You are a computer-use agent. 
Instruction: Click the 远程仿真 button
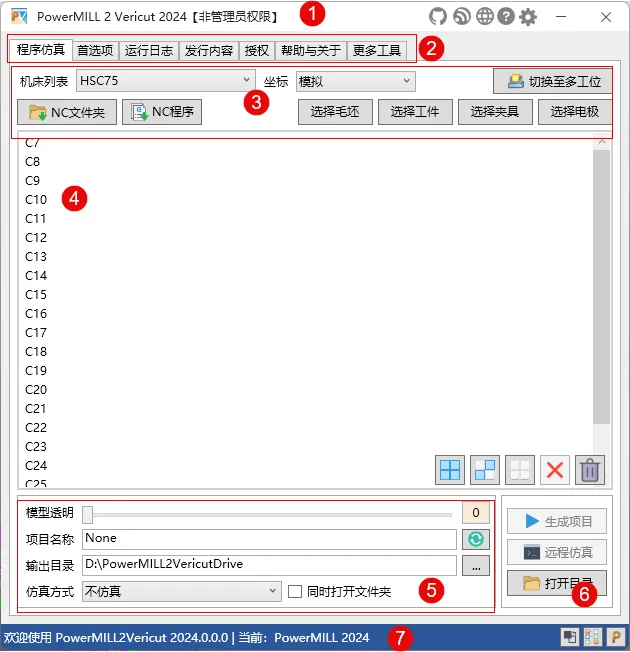[x=557, y=552]
